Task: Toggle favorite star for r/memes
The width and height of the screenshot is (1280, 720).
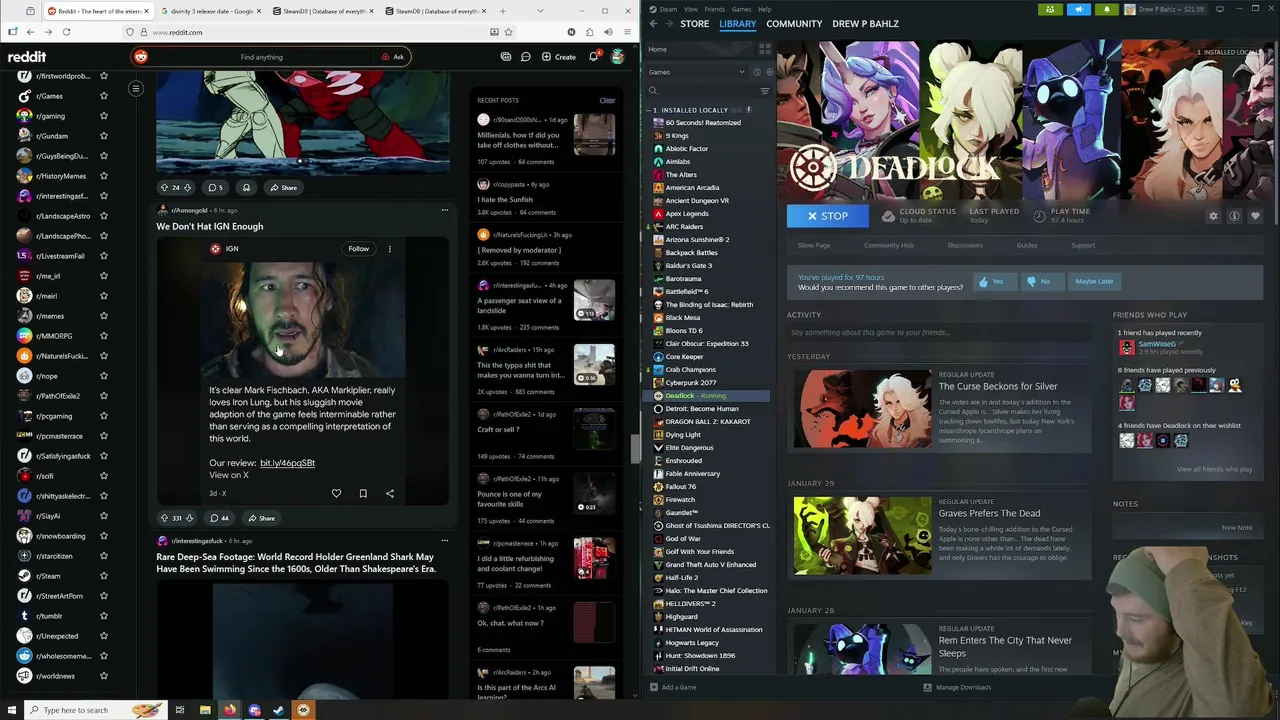Action: click(x=103, y=316)
